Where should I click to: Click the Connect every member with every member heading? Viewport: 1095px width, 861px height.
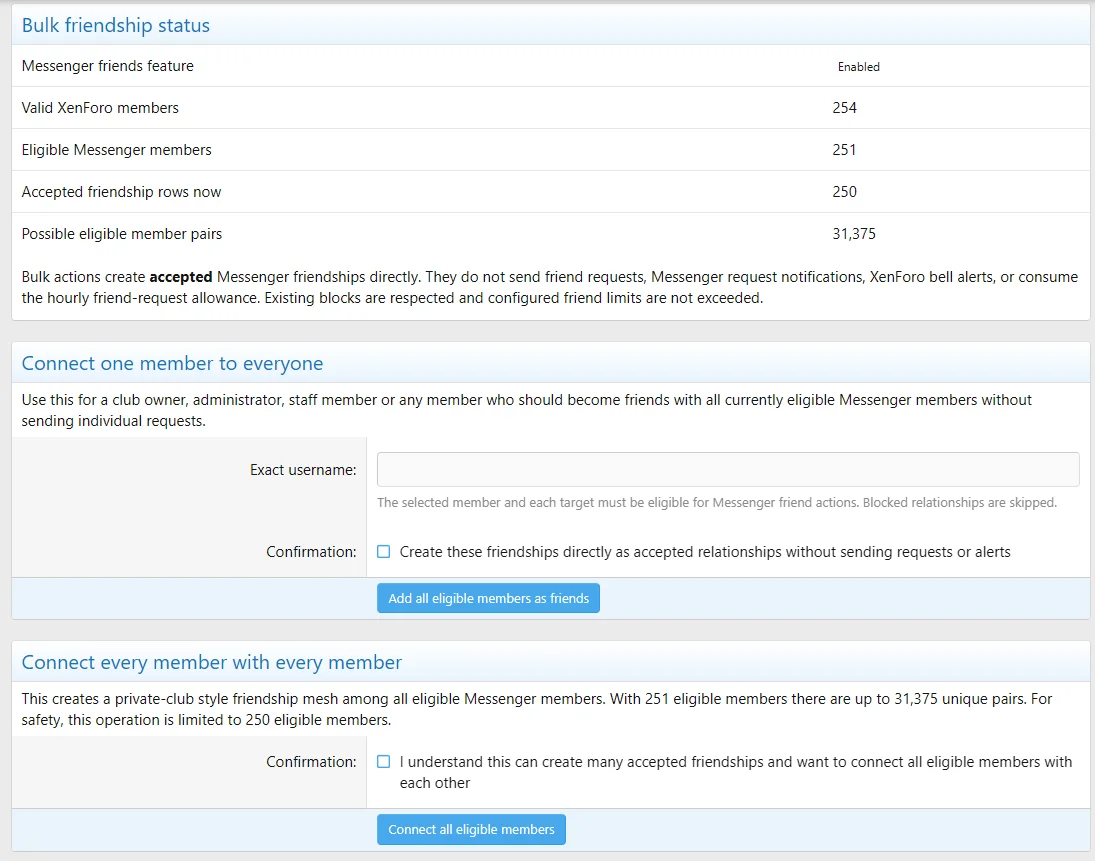click(212, 662)
